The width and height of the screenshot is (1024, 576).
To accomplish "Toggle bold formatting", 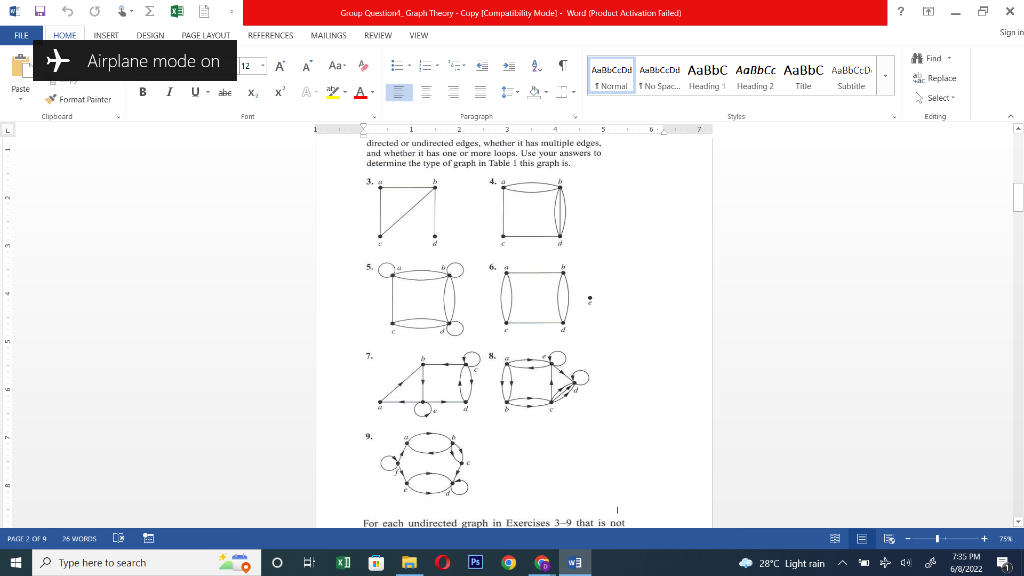I will 142,92.
